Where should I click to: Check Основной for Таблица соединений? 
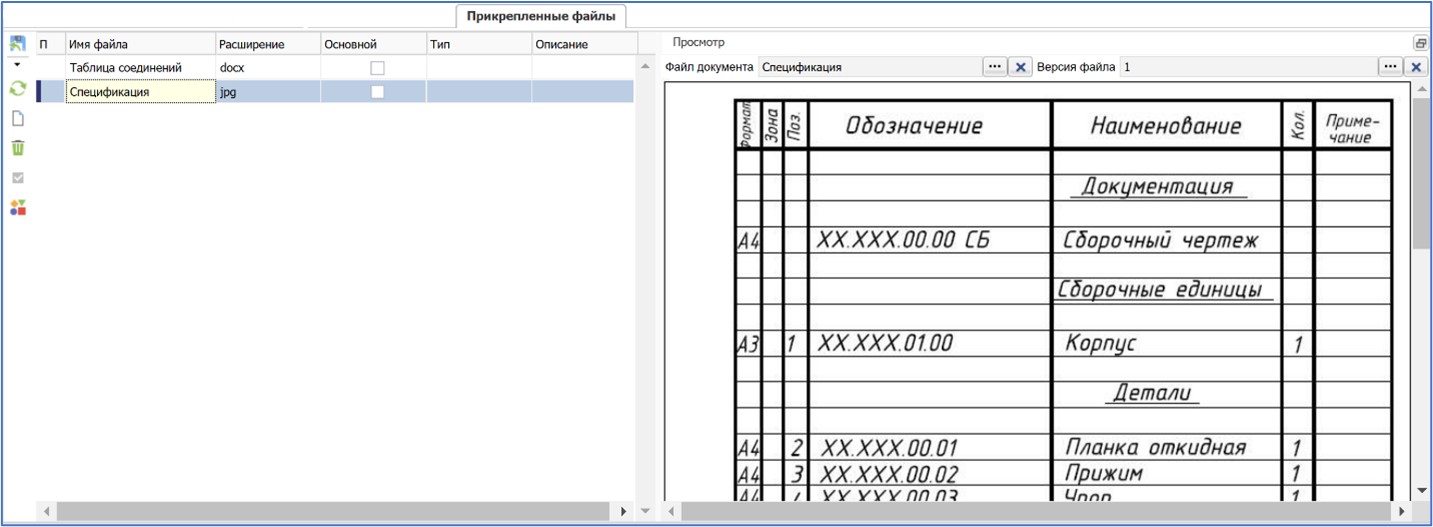pyautogui.click(x=377, y=68)
